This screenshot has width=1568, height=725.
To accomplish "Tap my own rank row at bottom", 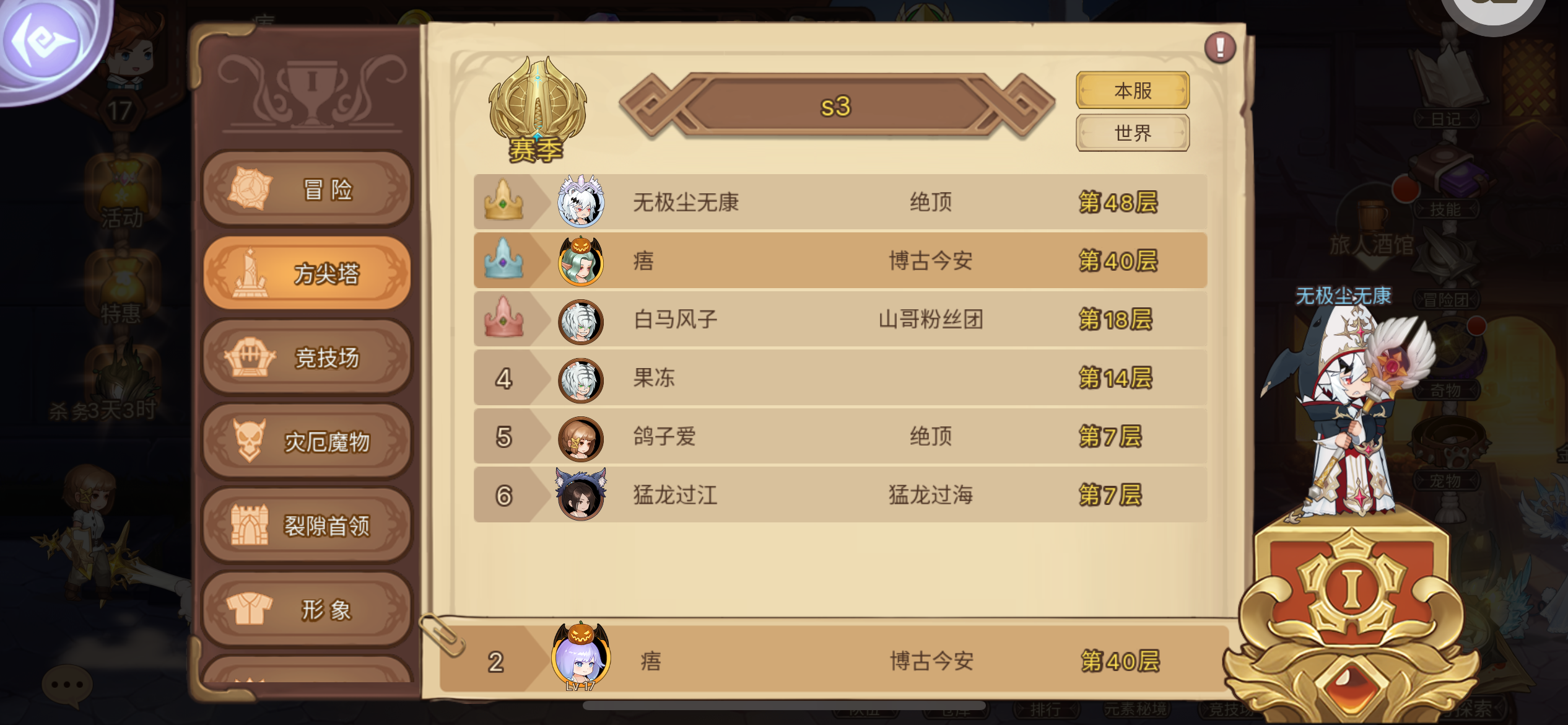I will click(834, 661).
